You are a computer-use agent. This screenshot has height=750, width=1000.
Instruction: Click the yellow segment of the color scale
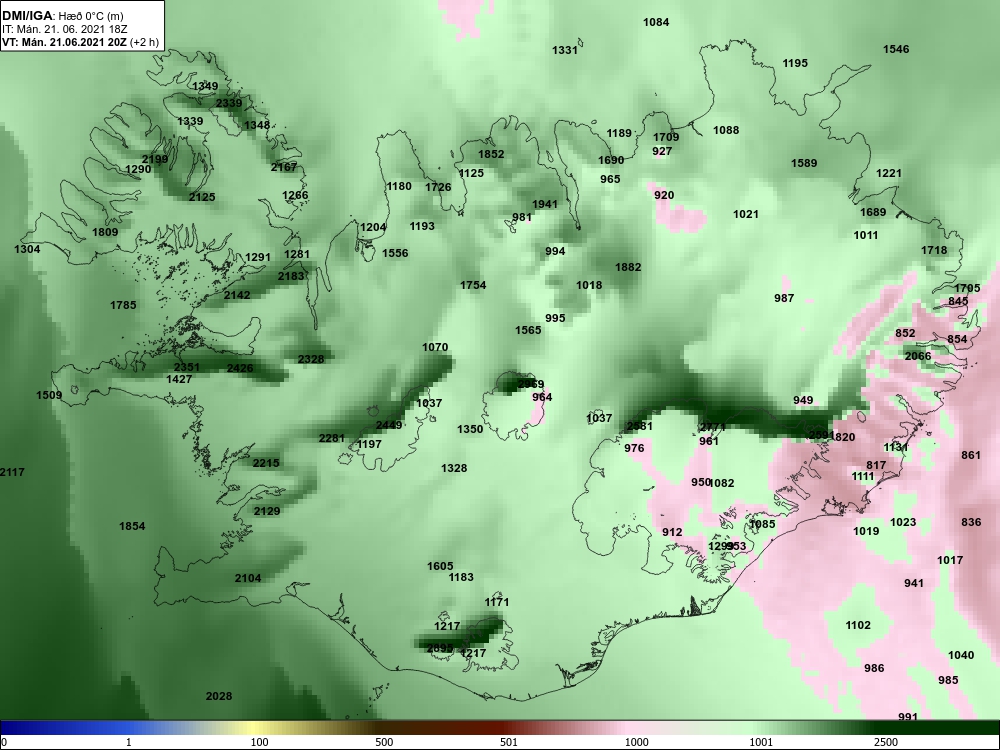255,728
